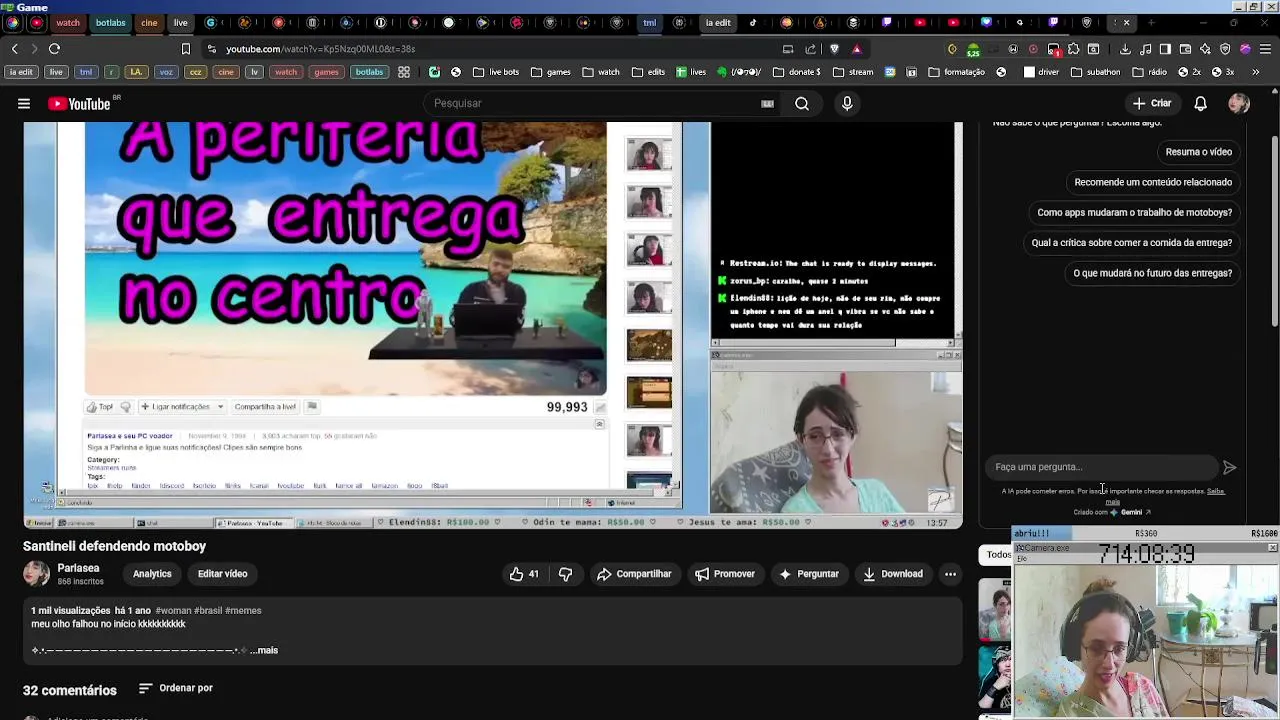Viewport: 1280px width, 720px height.
Task: Switch to the 'botlabs' tab group
Action: 111,22
